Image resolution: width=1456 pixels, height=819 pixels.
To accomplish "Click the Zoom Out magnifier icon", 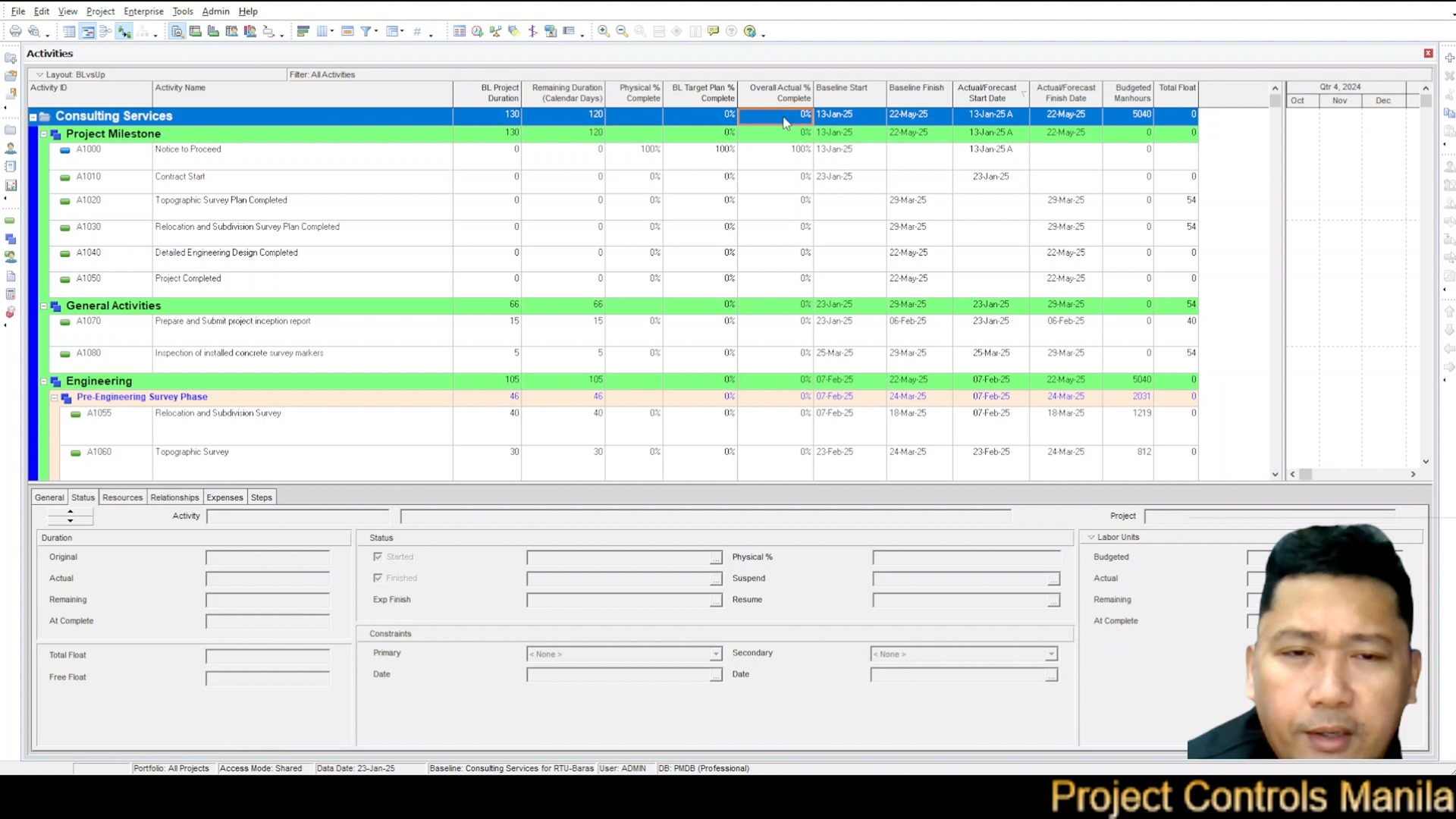I will tap(622, 31).
